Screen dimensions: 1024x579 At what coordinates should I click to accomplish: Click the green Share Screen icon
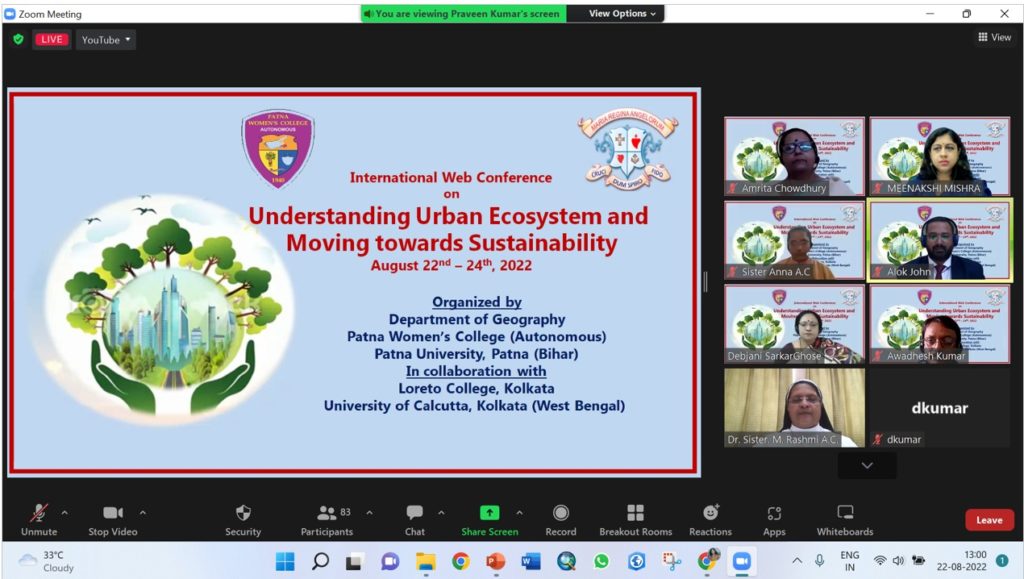point(489,513)
